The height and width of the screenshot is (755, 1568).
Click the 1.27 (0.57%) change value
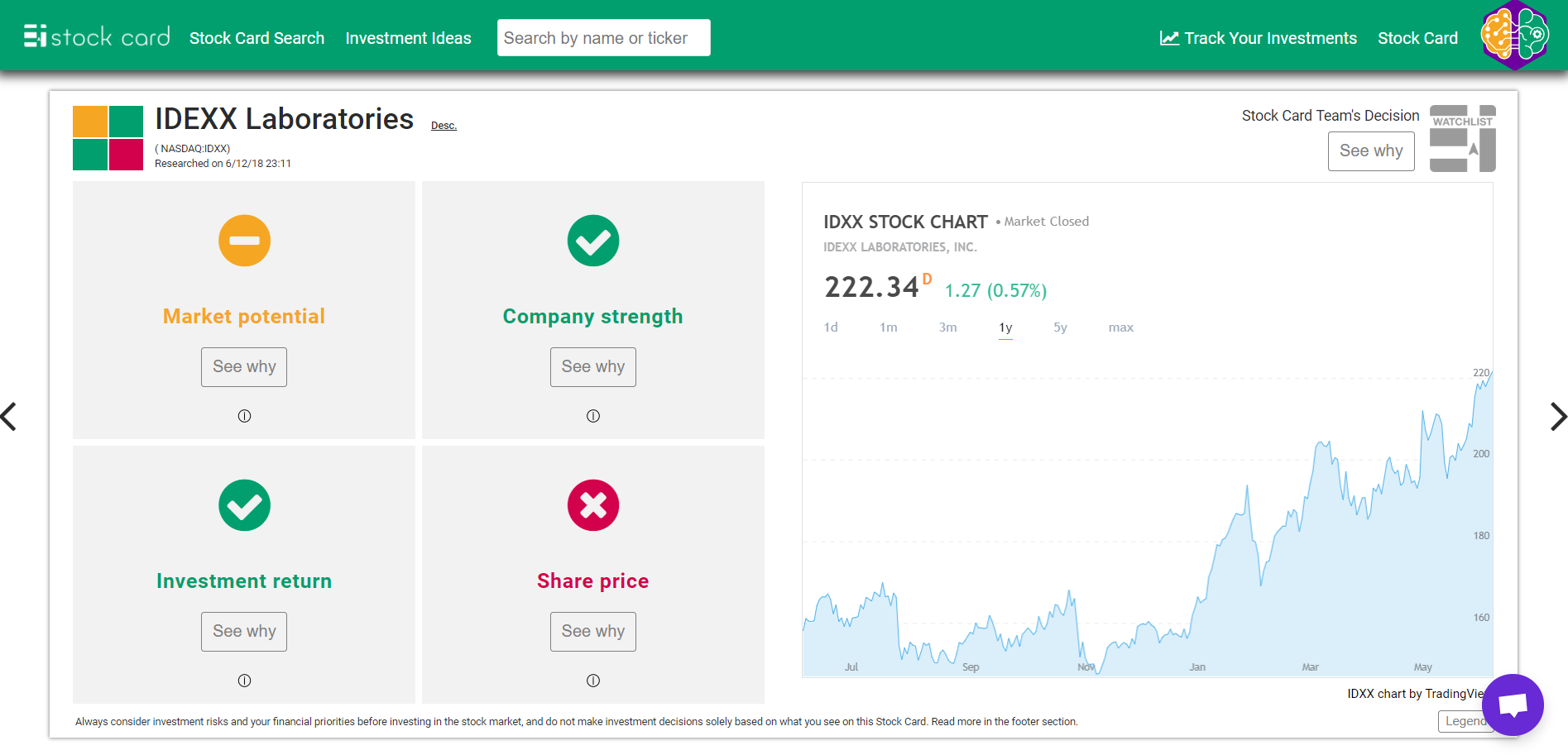(995, 291)
